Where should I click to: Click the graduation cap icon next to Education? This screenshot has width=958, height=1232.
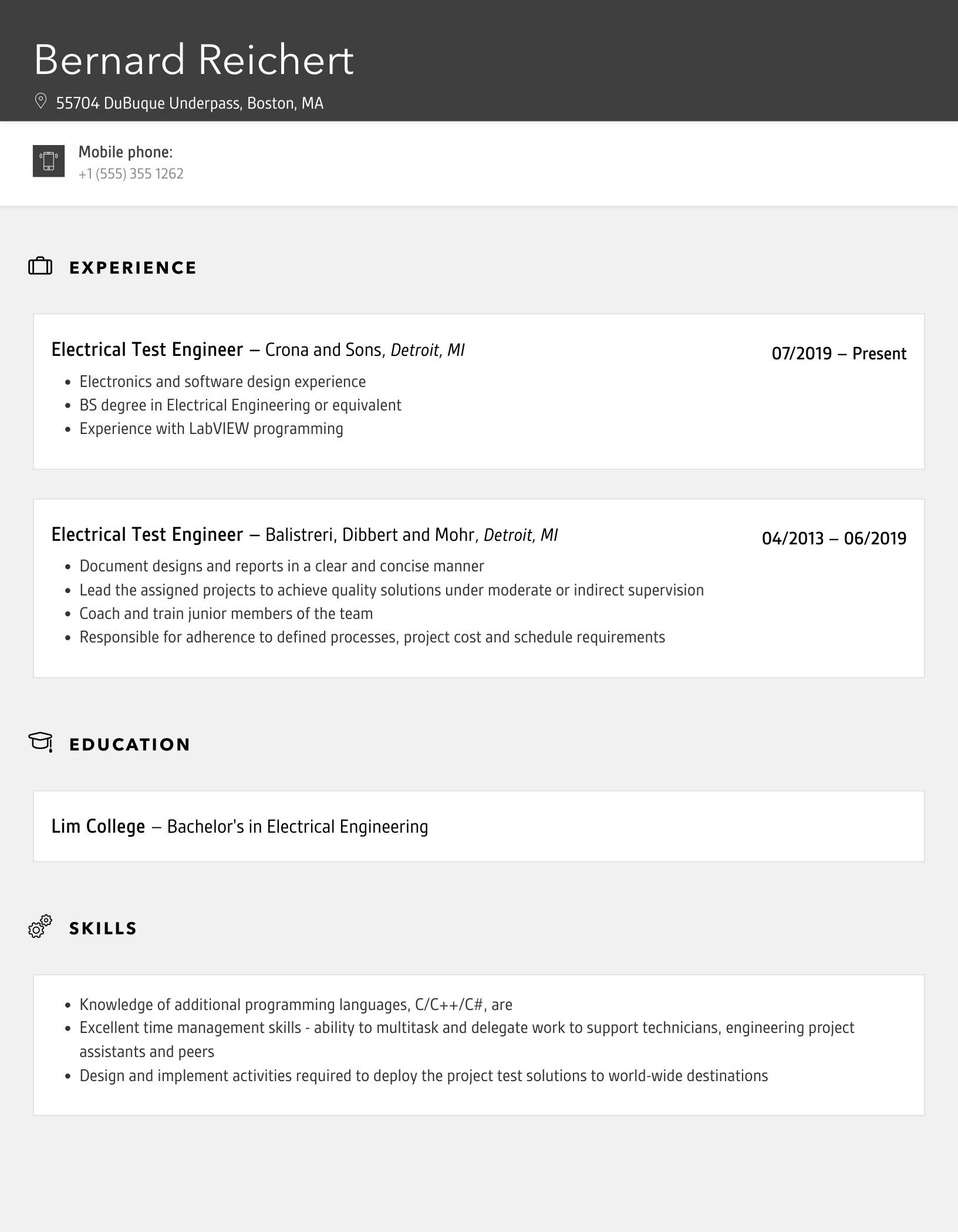point(41,742)
